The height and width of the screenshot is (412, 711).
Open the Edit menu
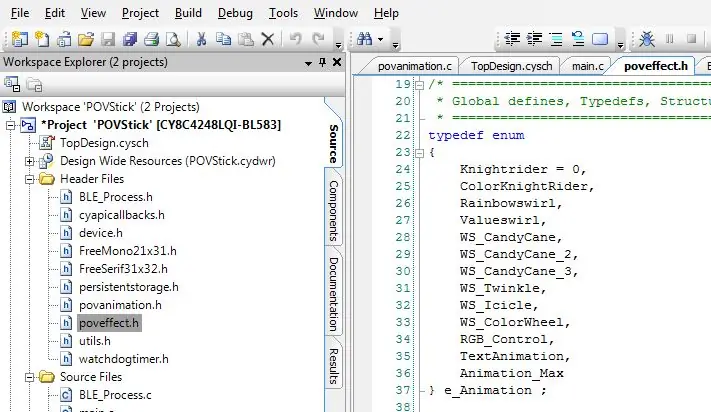point(55,13)
